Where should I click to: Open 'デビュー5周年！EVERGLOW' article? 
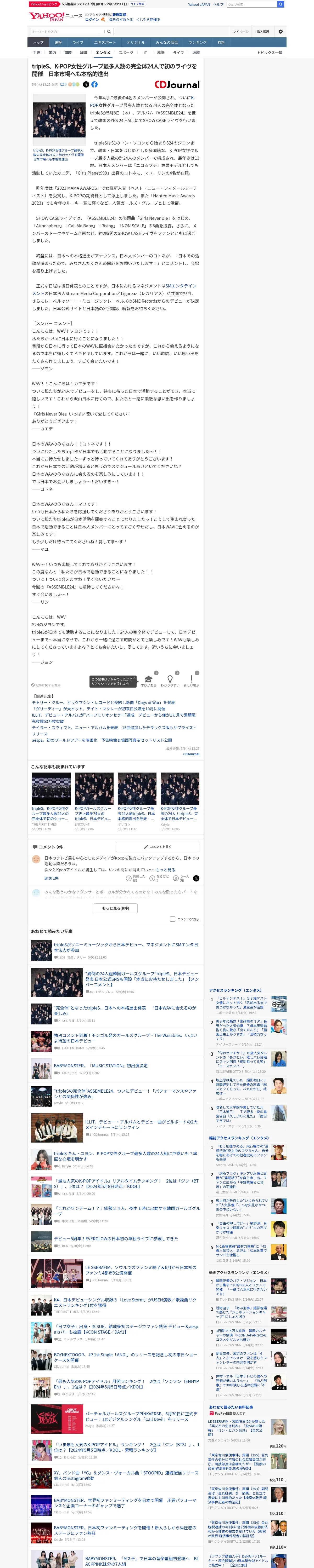pos(116,1238)
